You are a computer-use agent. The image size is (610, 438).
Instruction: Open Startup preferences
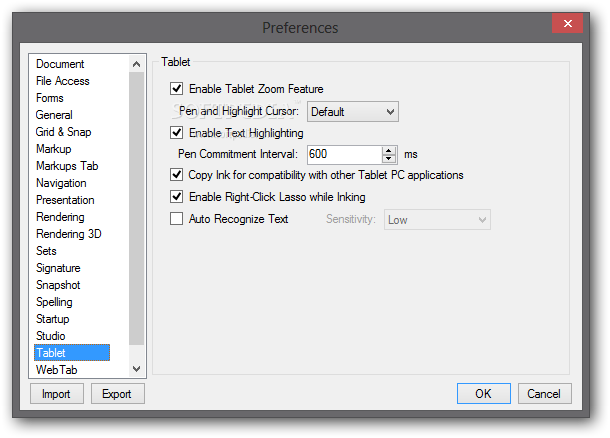coord(53,319)
